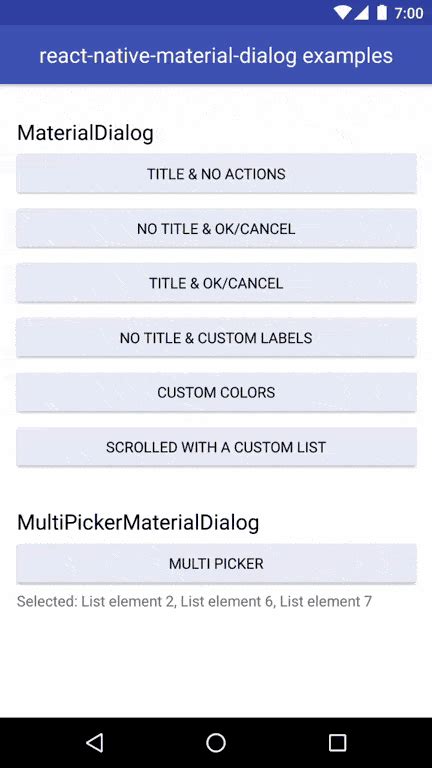Click the app title in header bar
Screen dimensions: 432x768
click(216, 56)
